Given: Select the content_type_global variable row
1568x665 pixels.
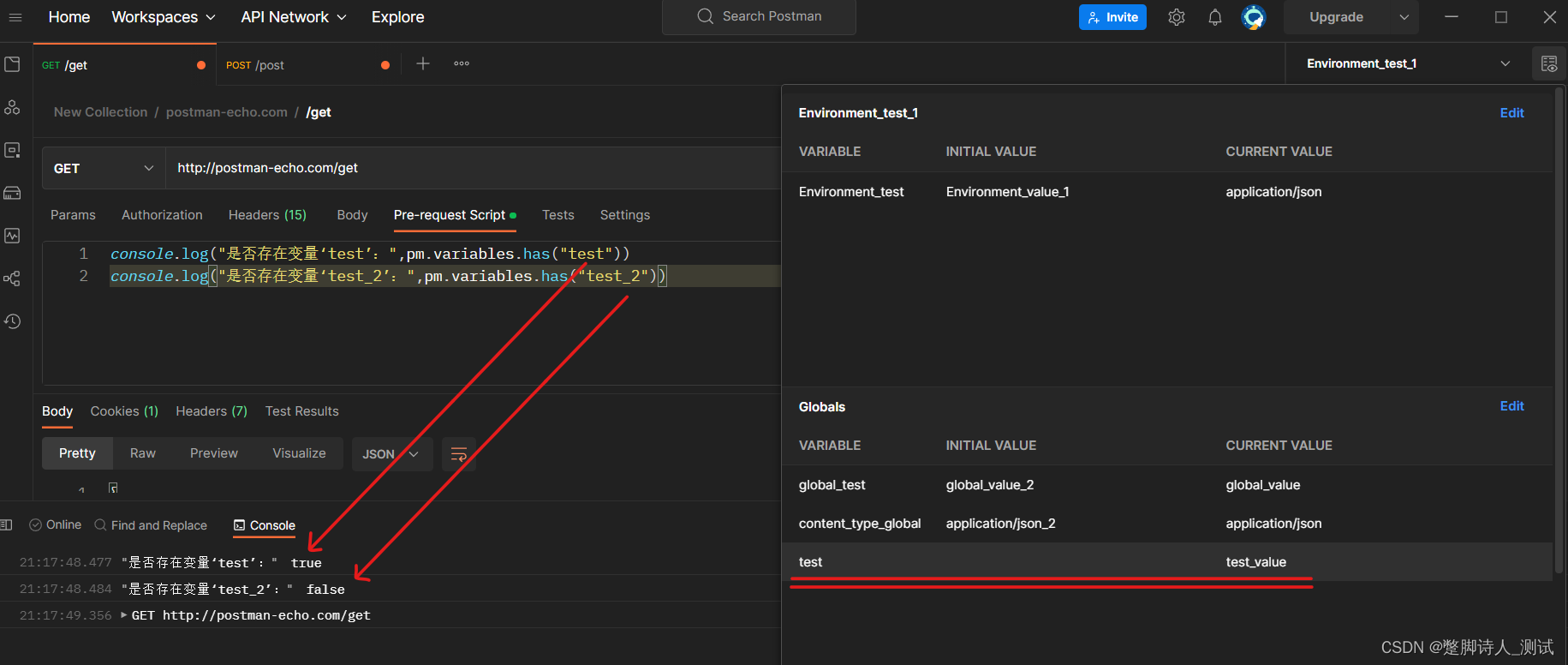Looking at the screenshot, I should tap(1167, 524).
